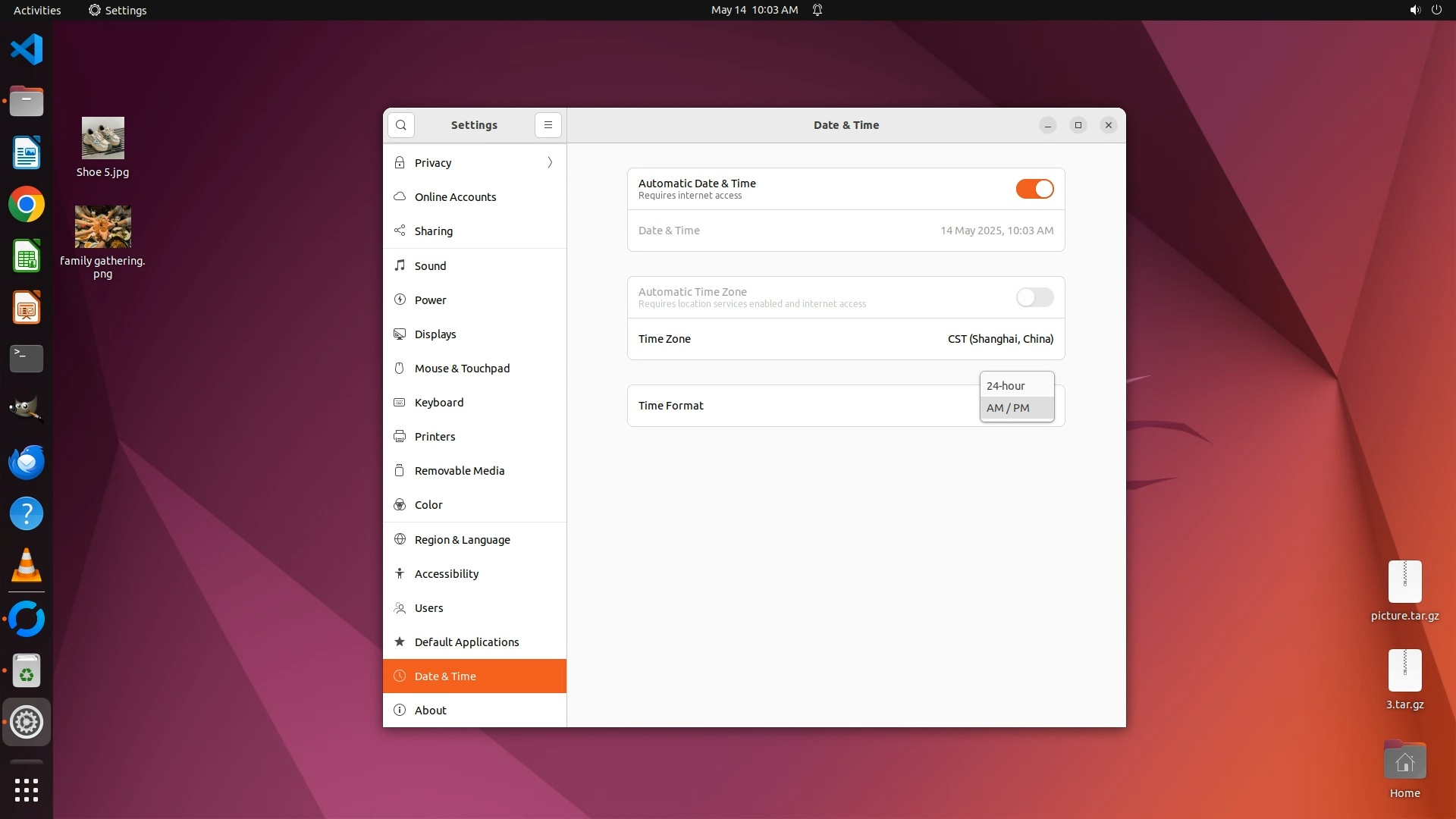Open the volume system menu
1456x819 pixels.
(1414, 10)
